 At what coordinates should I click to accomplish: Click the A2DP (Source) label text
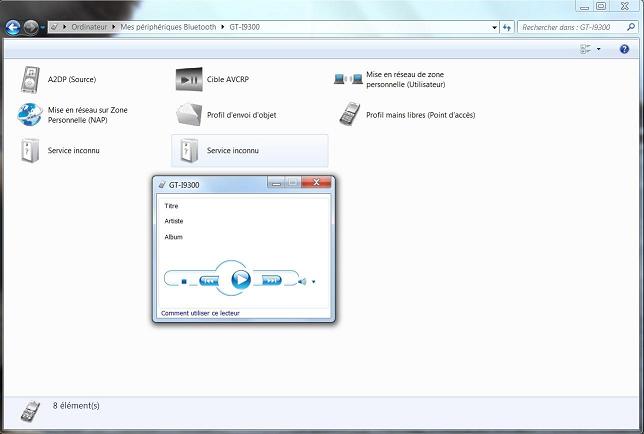pos(72,79)
